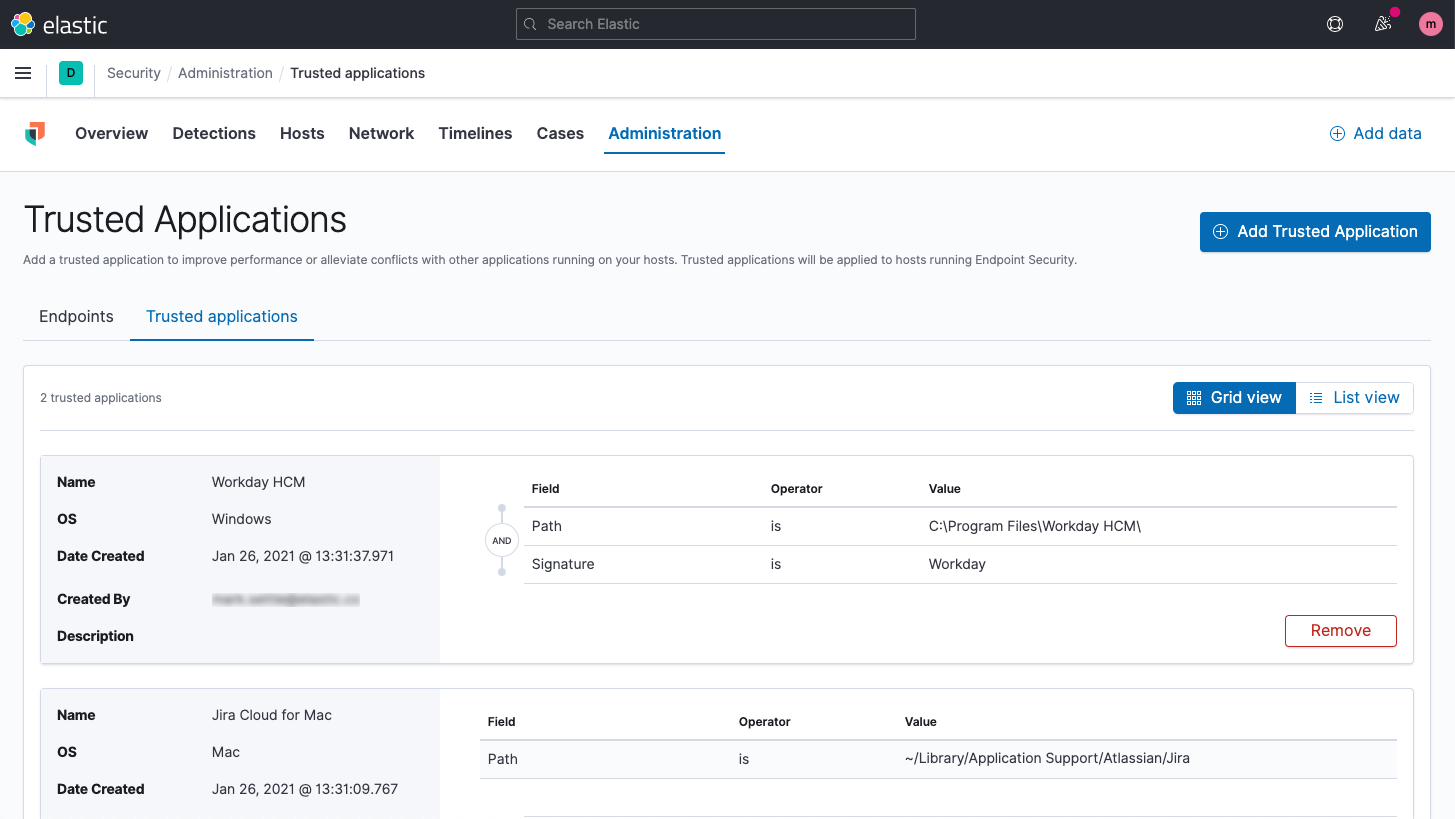This screenshot has height=819, width=1455.
Task: Open the newsfeed celebration icon
Action: 1383,24
